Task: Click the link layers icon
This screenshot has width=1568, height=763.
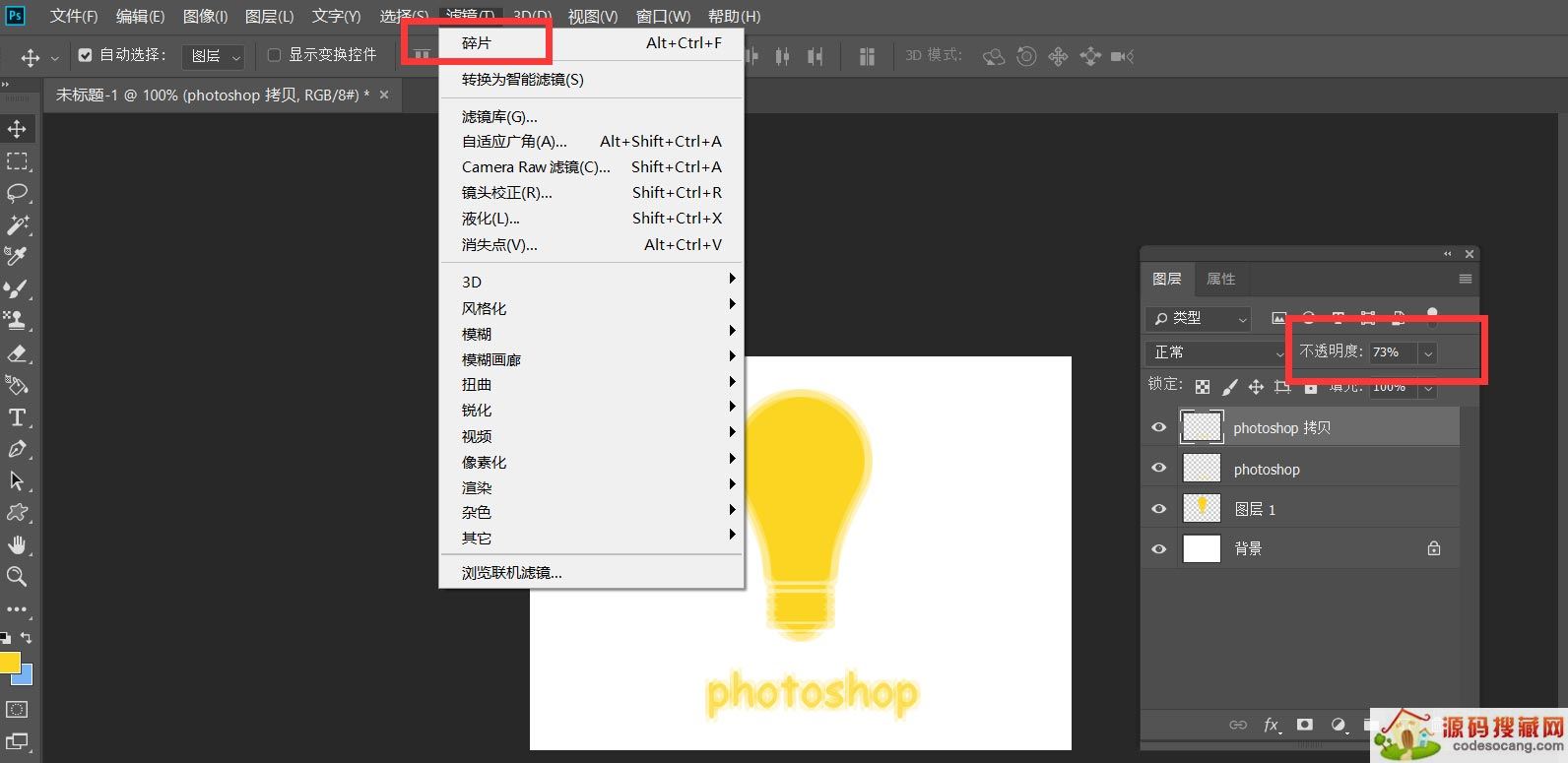Action: (x=1238, y=725)
